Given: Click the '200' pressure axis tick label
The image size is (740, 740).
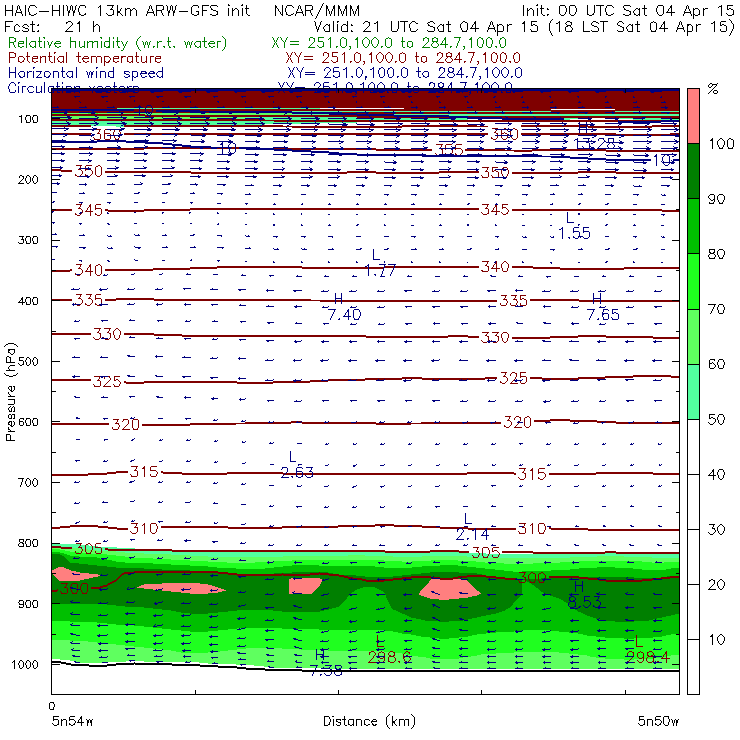Looking at the screenshot, I should pyautogui.click(x=28, y=180).
